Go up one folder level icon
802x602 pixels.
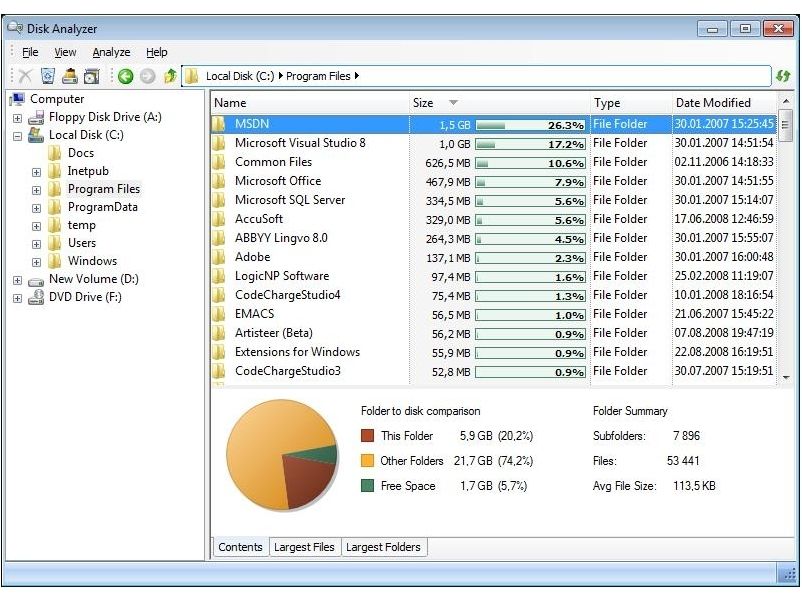pos(170,76)
